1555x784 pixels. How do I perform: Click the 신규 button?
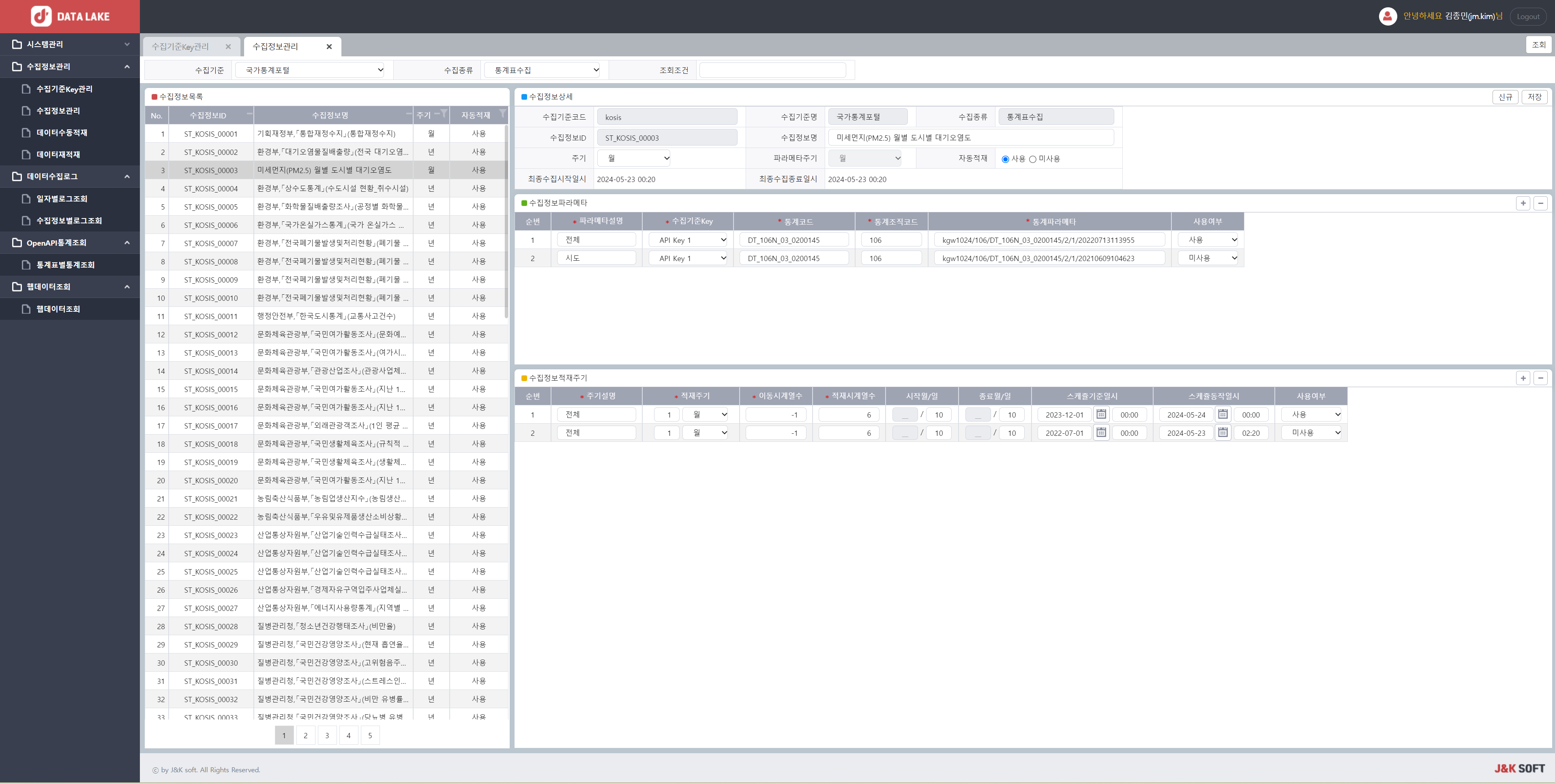1506,96
